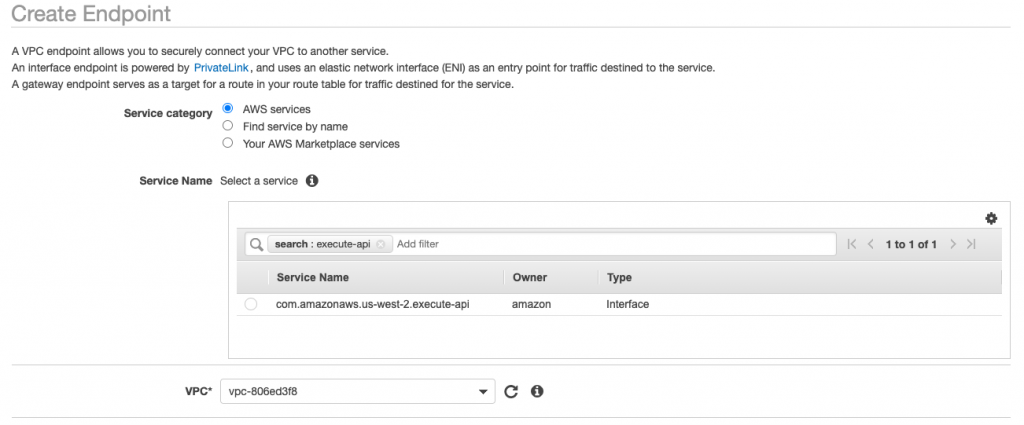Click the VPC info icon

(537, 392)
